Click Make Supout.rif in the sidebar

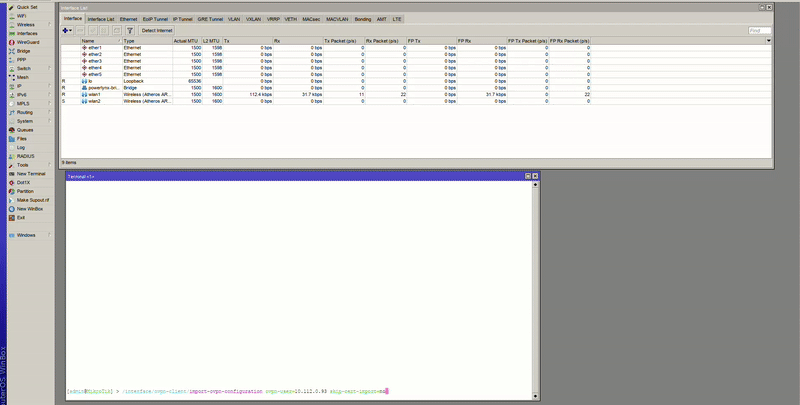(x=33, y=200)
